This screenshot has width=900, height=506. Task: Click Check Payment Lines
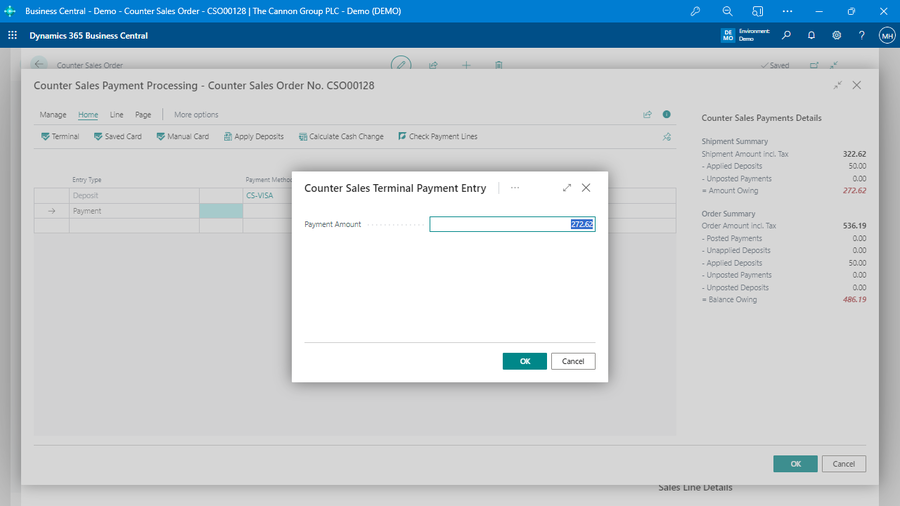(x=436, y=136)
